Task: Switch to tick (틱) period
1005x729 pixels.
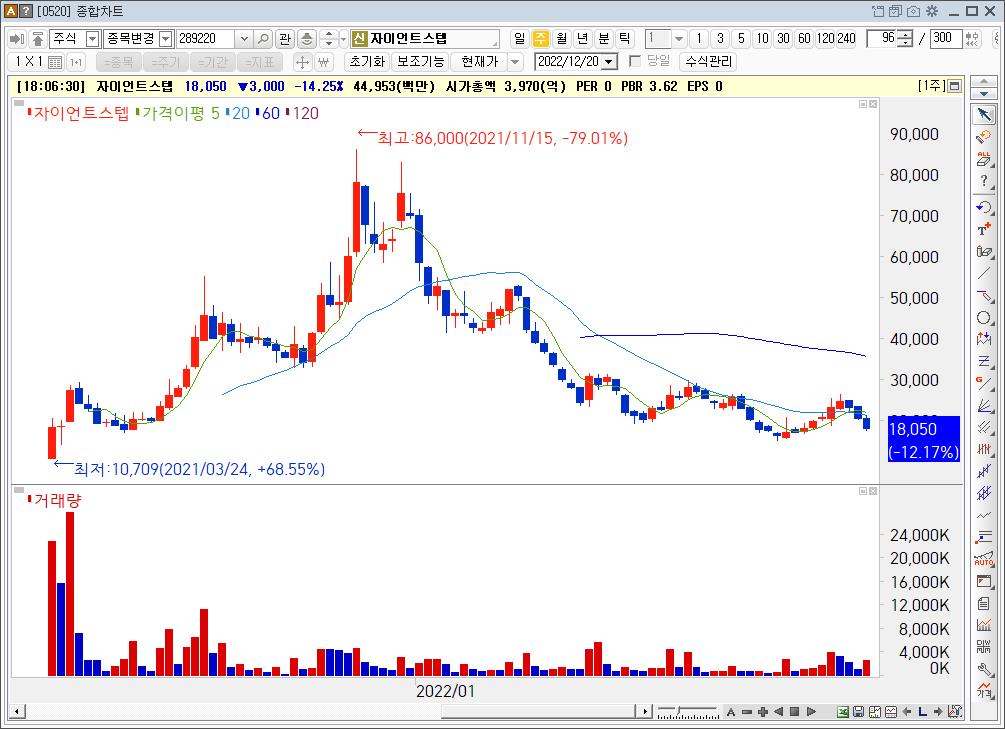Action: click(624, 38)
